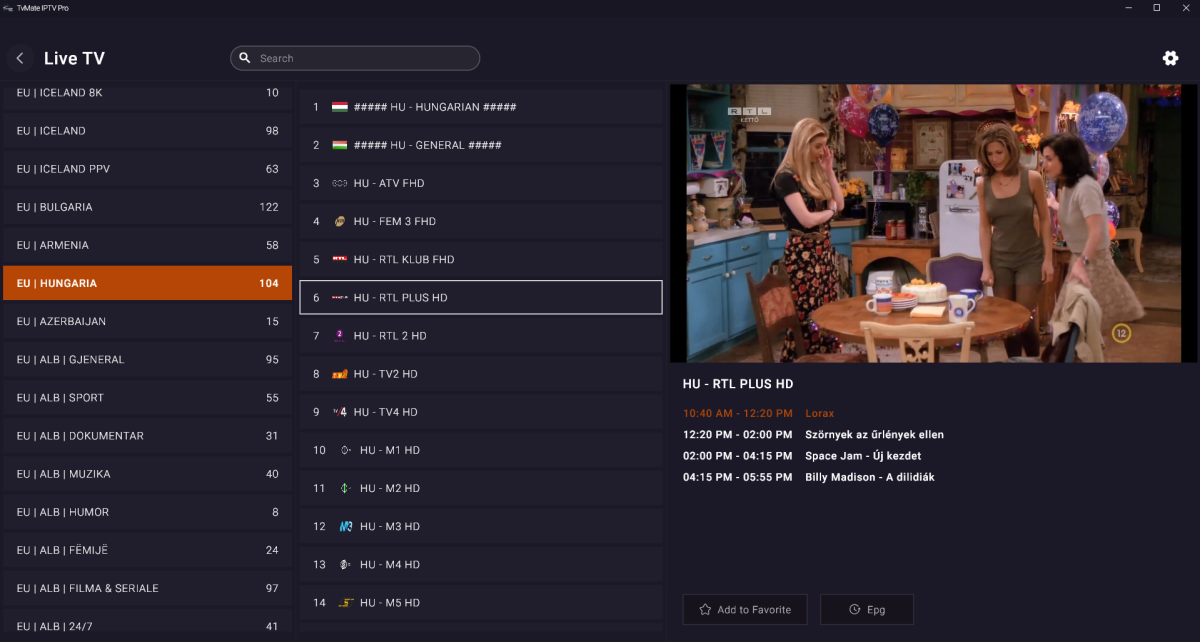The width and height of the screenshot is (1200, 642).
Task: Open the EU | ALB | SPORT category
Action: pyautogui.click(x=147, y=398)
